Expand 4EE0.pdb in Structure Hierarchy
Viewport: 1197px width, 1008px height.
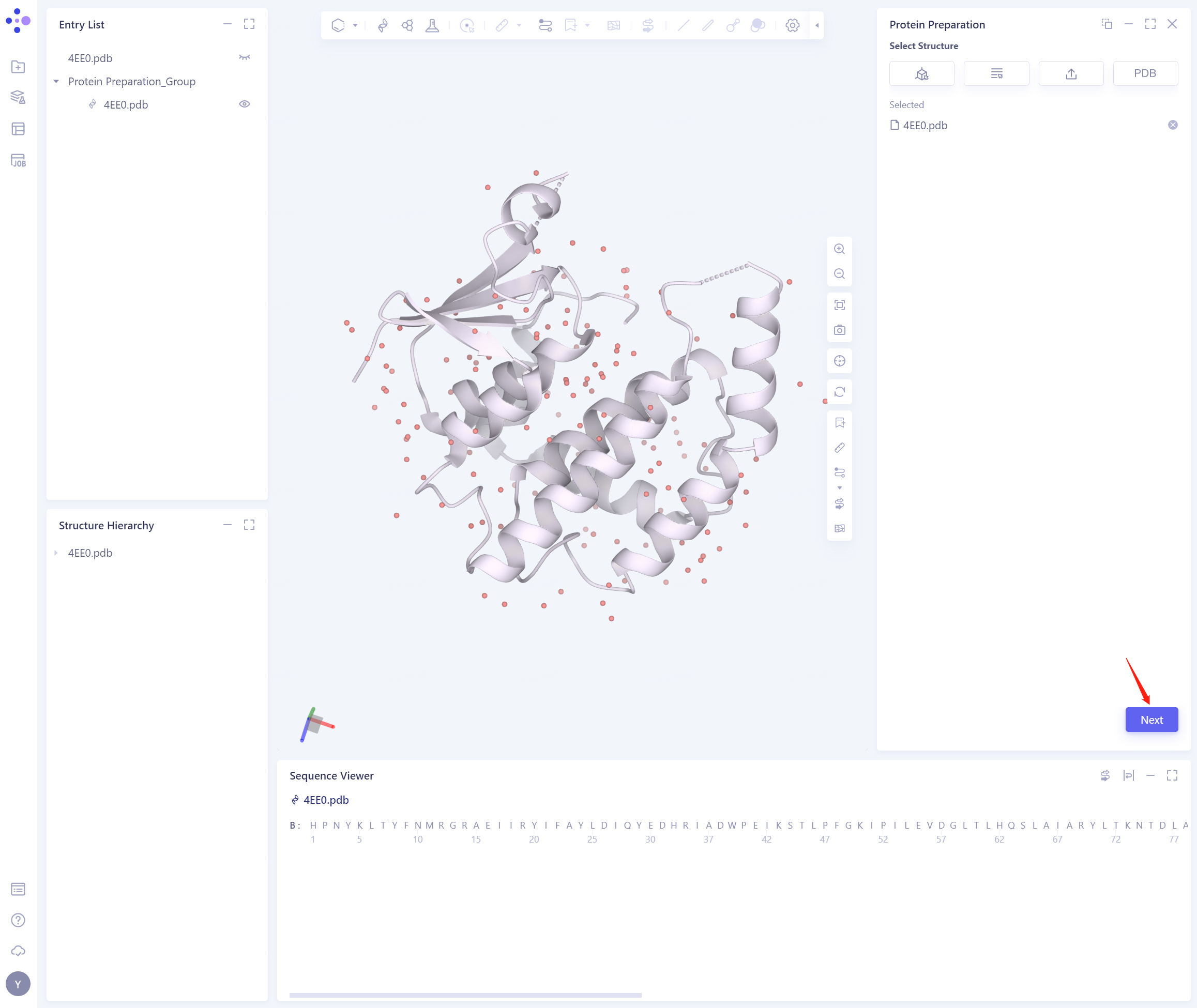coord(56,553)
